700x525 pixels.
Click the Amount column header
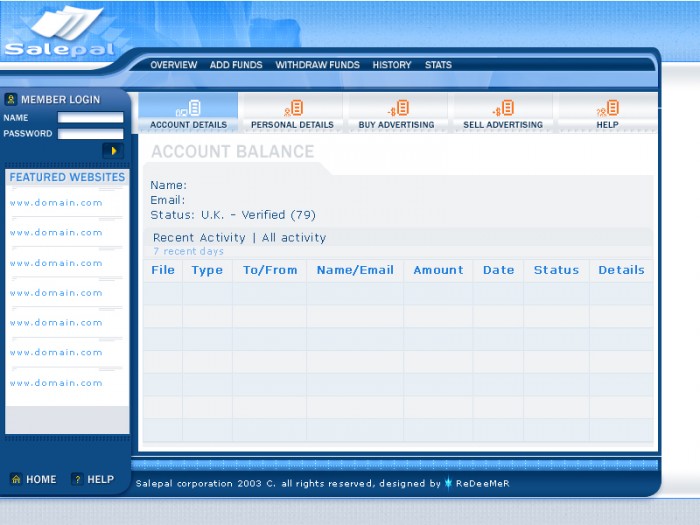[438, 270]
